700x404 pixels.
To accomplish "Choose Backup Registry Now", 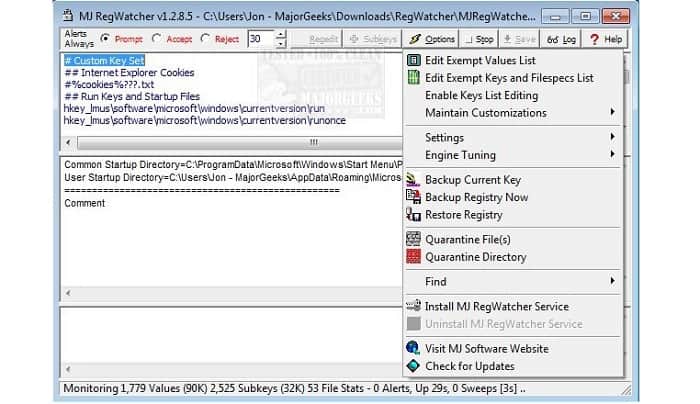I will coord(513,197).
